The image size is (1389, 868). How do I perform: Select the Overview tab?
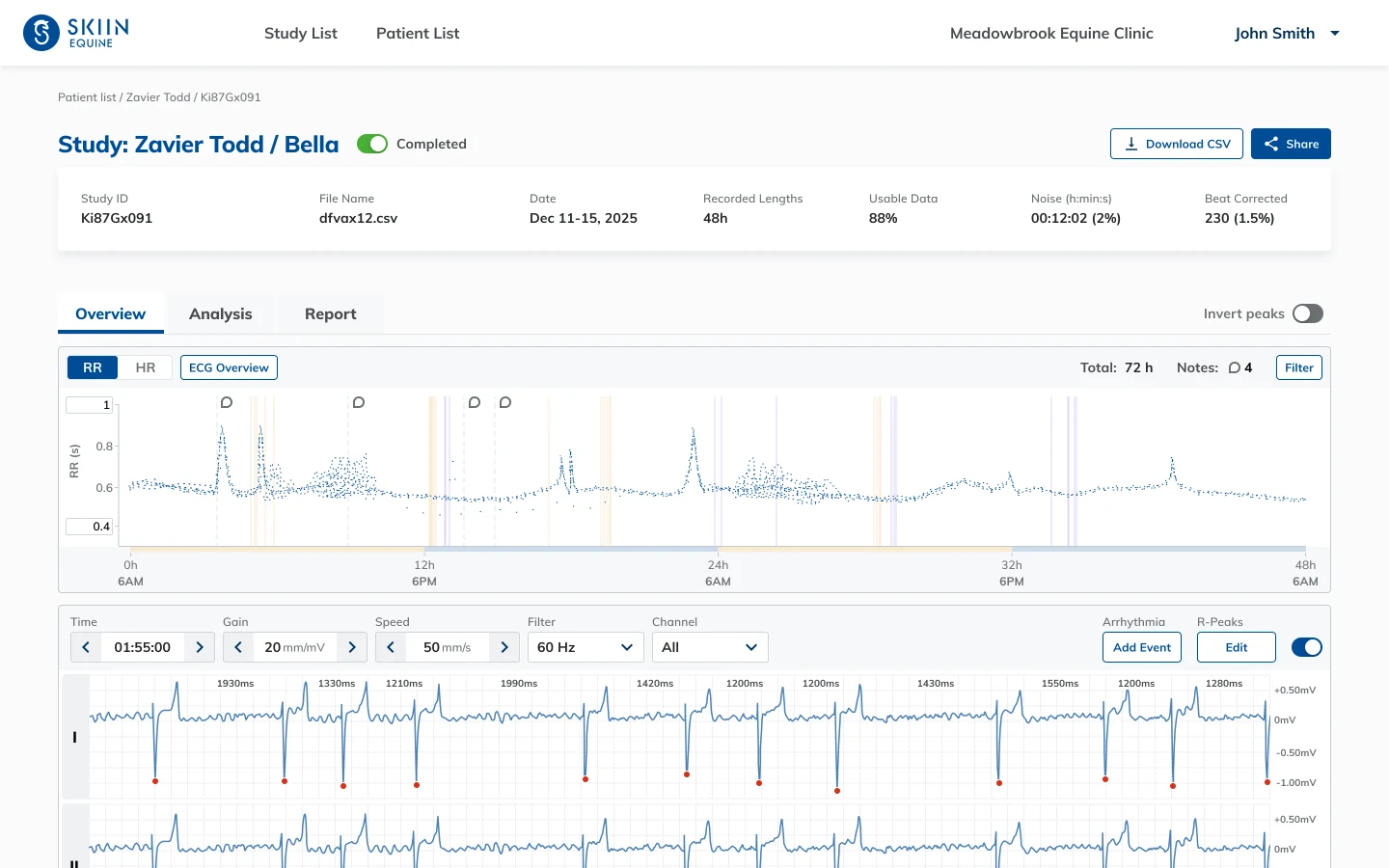[111, 313]
